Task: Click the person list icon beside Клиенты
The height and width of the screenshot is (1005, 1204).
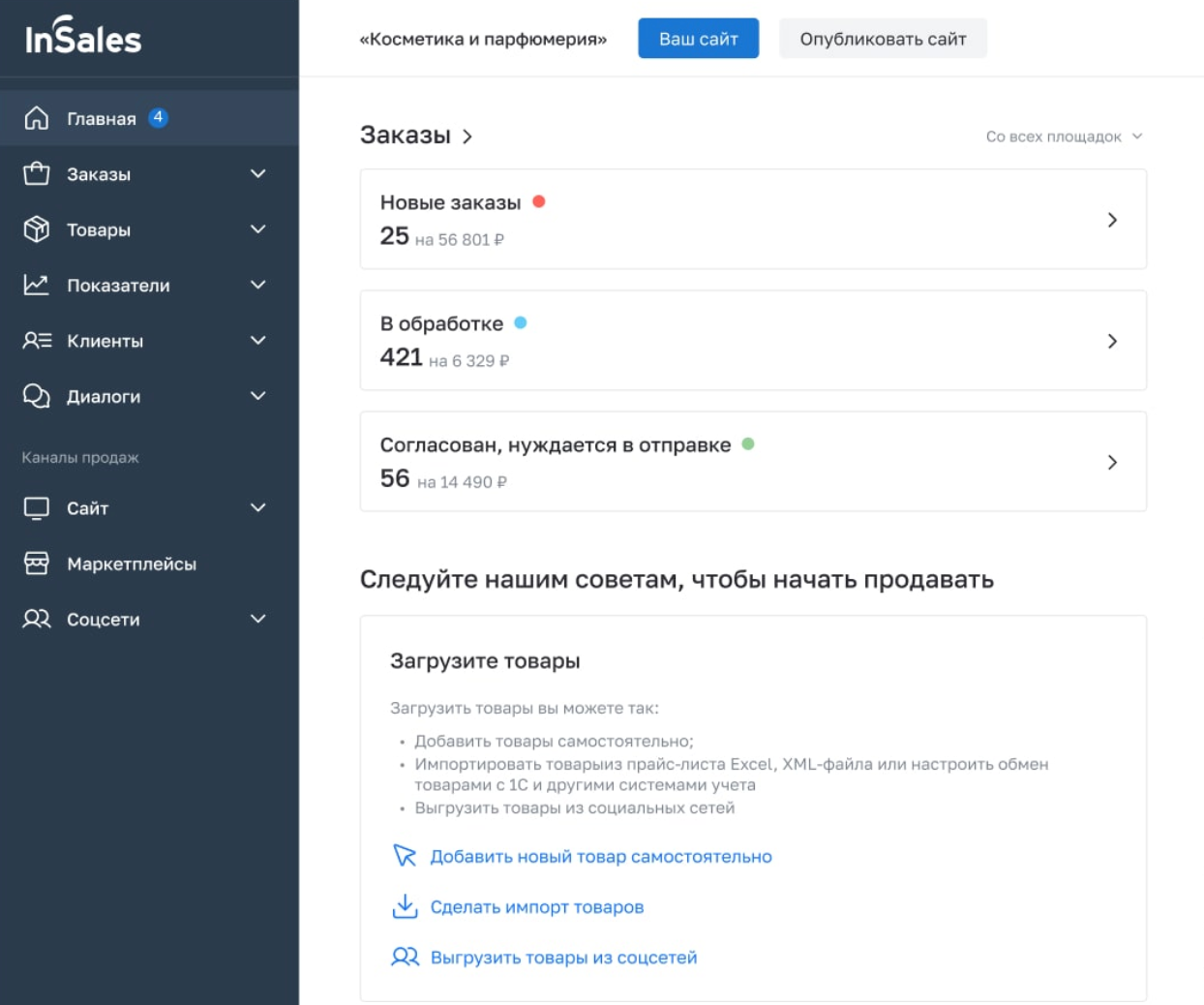Action: click(37, 340)
